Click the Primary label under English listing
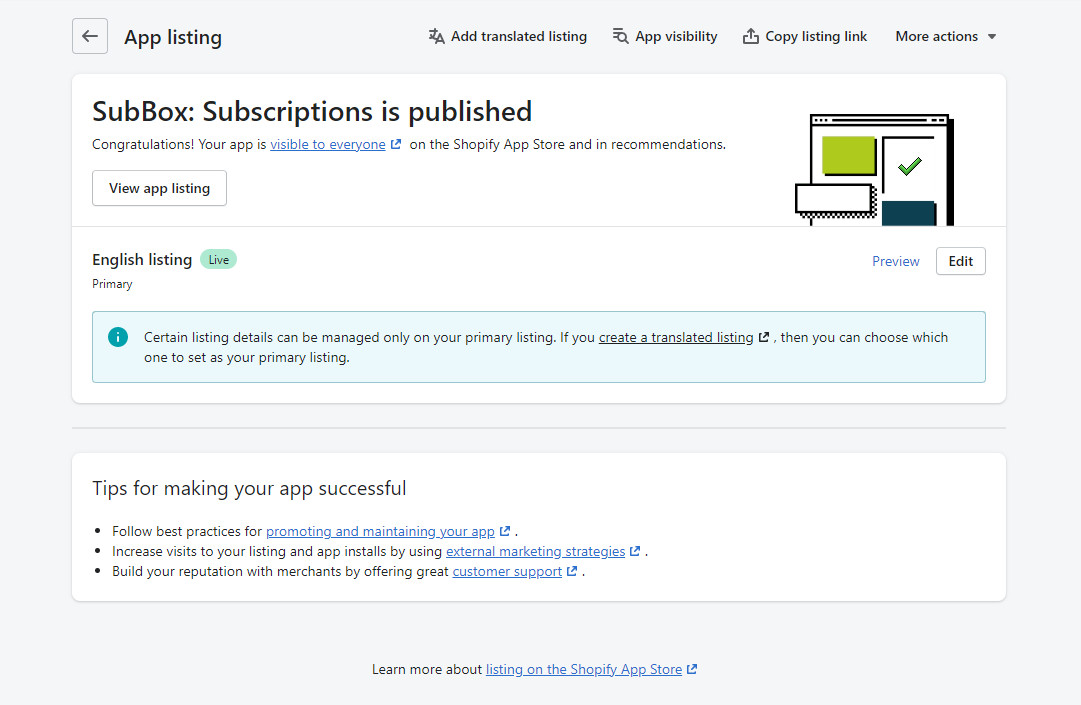 (112, 284)
